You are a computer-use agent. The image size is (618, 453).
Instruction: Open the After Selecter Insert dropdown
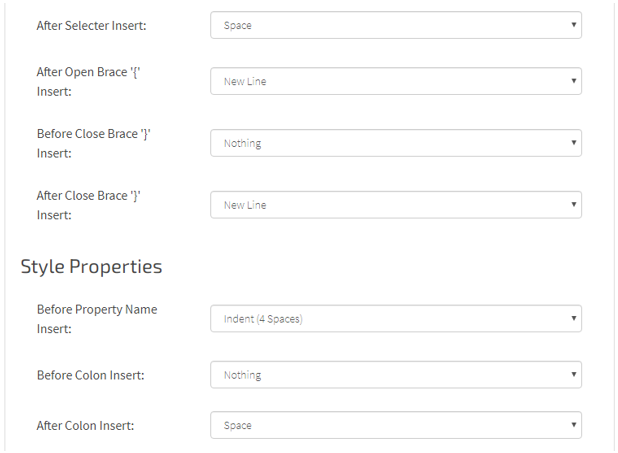395,26
